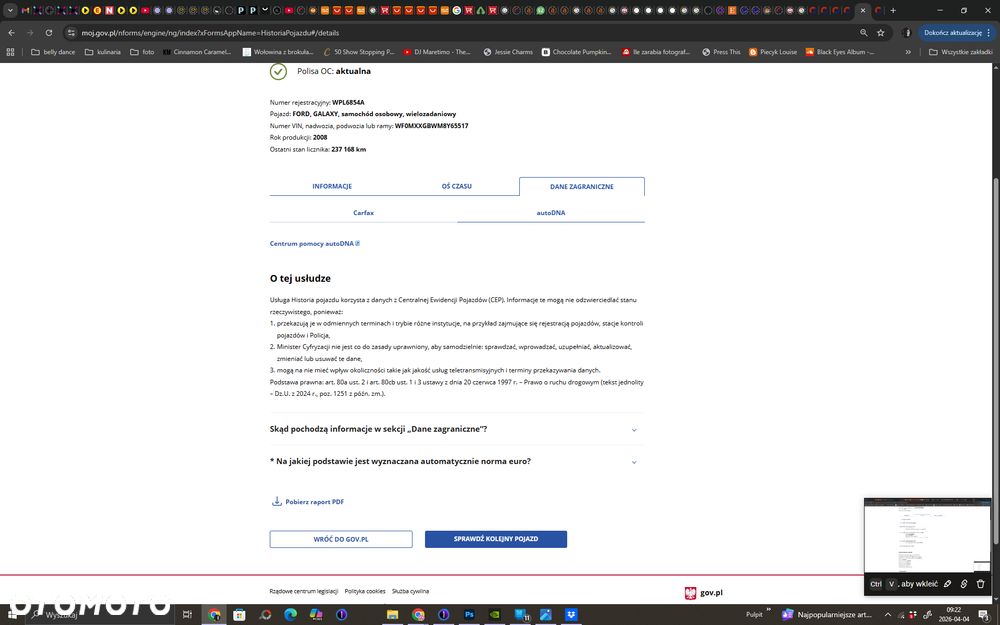Edit screenshot with the pen icon
1000x625 pixels.
948,584
